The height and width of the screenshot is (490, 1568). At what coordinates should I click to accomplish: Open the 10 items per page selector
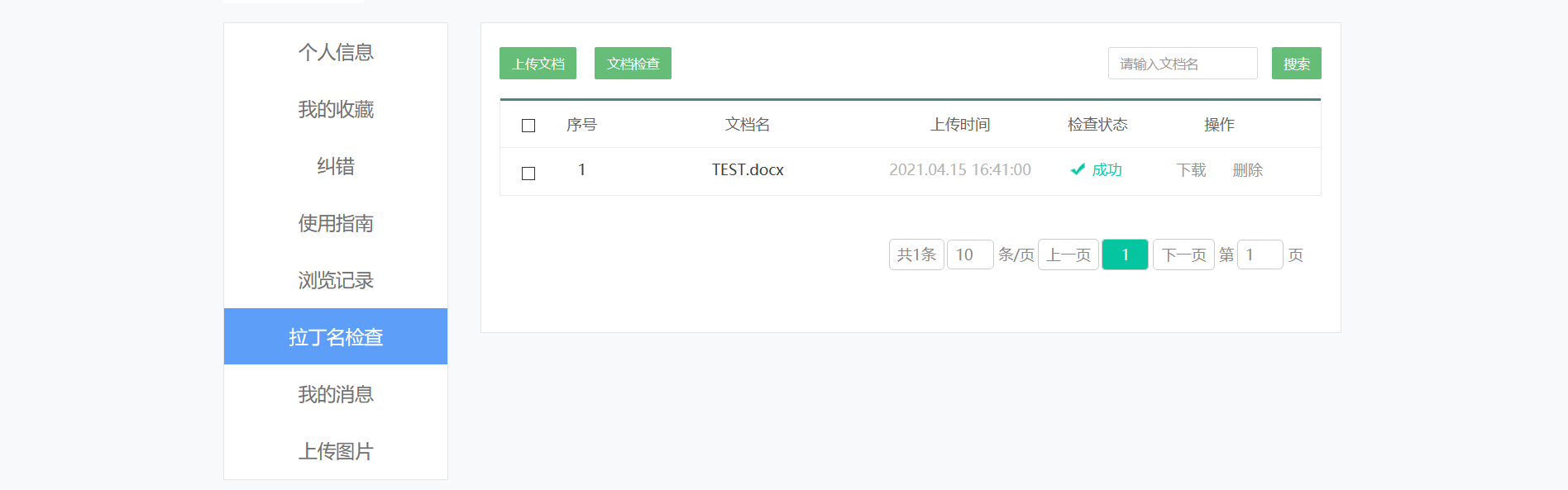point(970,255)
